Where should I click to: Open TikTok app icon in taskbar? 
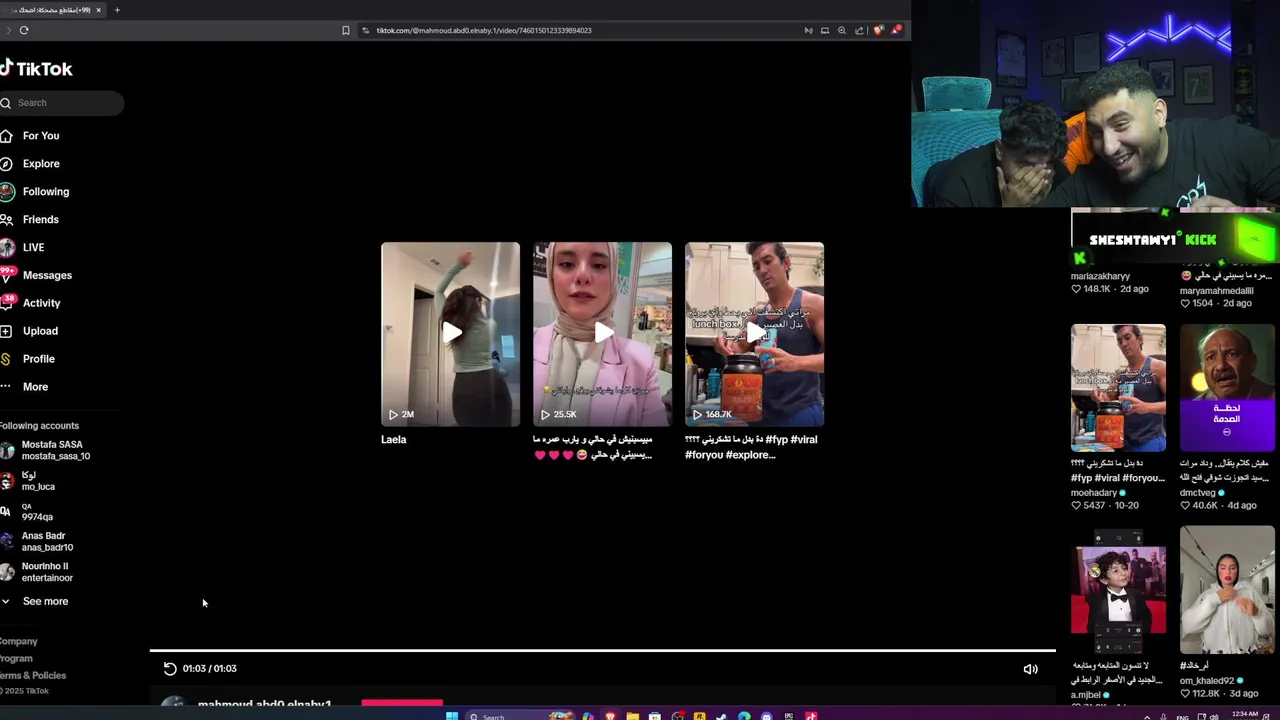[811, 716]
